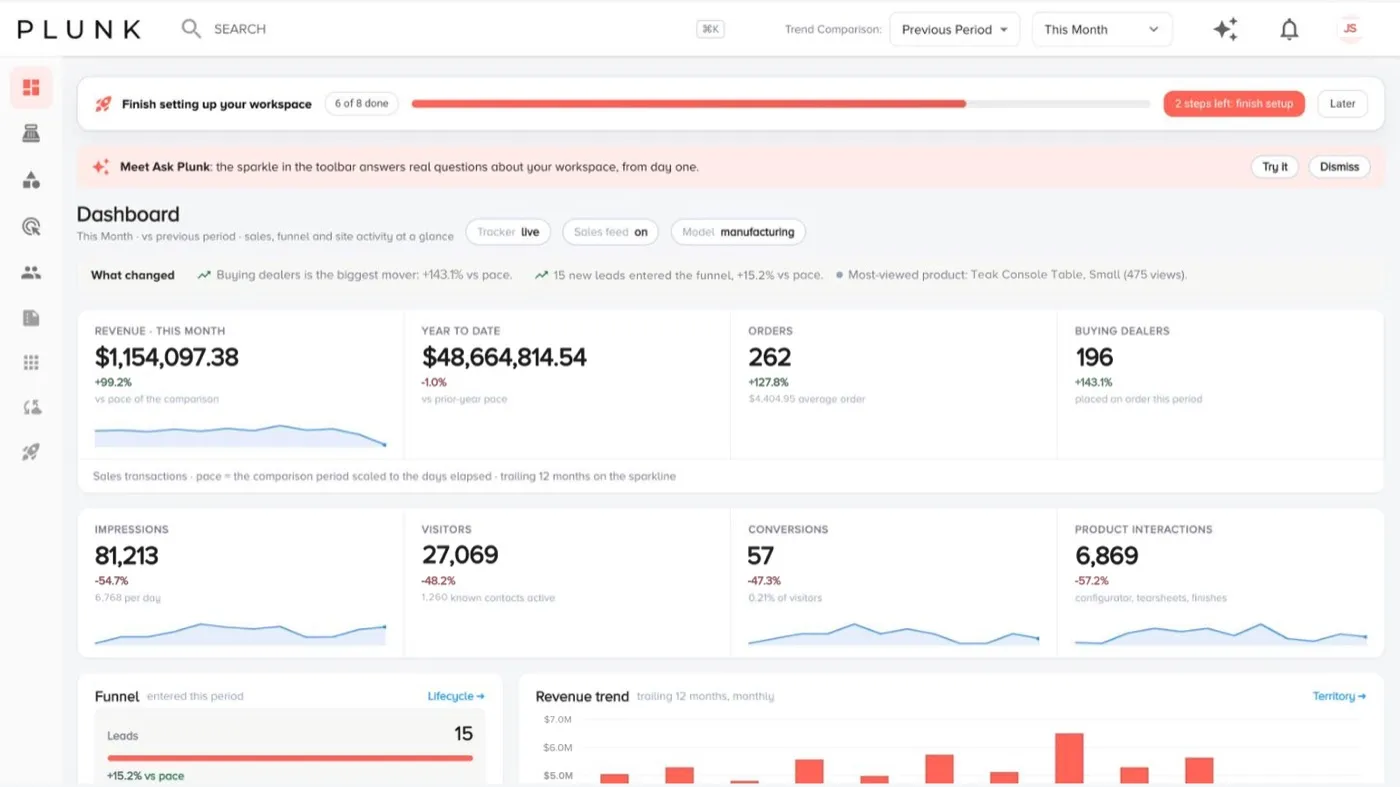Image resolution: width=1400 pixels, height=787 pixels.
Task: Open the Model manufacturing selector
Action: (738, 232)
